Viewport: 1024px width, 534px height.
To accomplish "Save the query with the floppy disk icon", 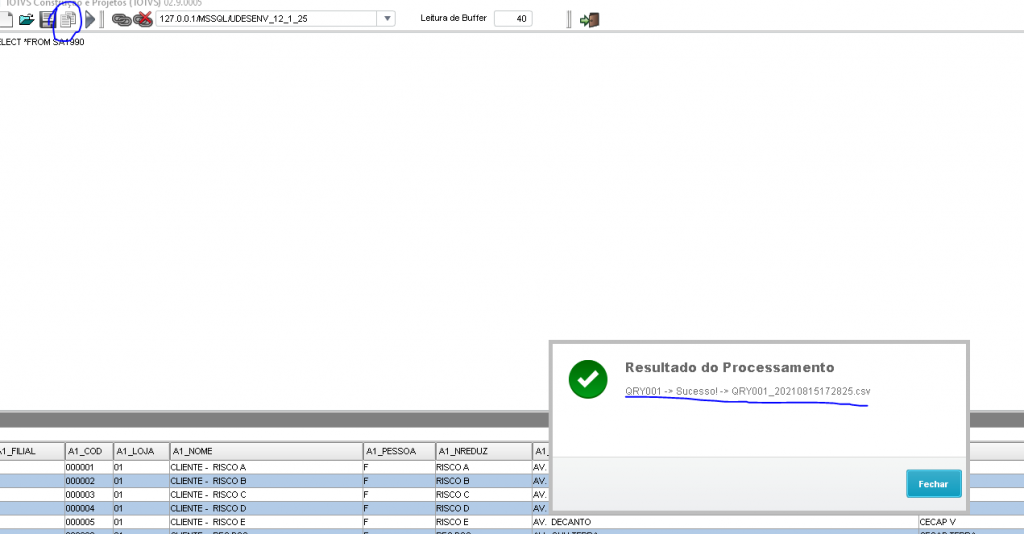I will pos(47,19).
